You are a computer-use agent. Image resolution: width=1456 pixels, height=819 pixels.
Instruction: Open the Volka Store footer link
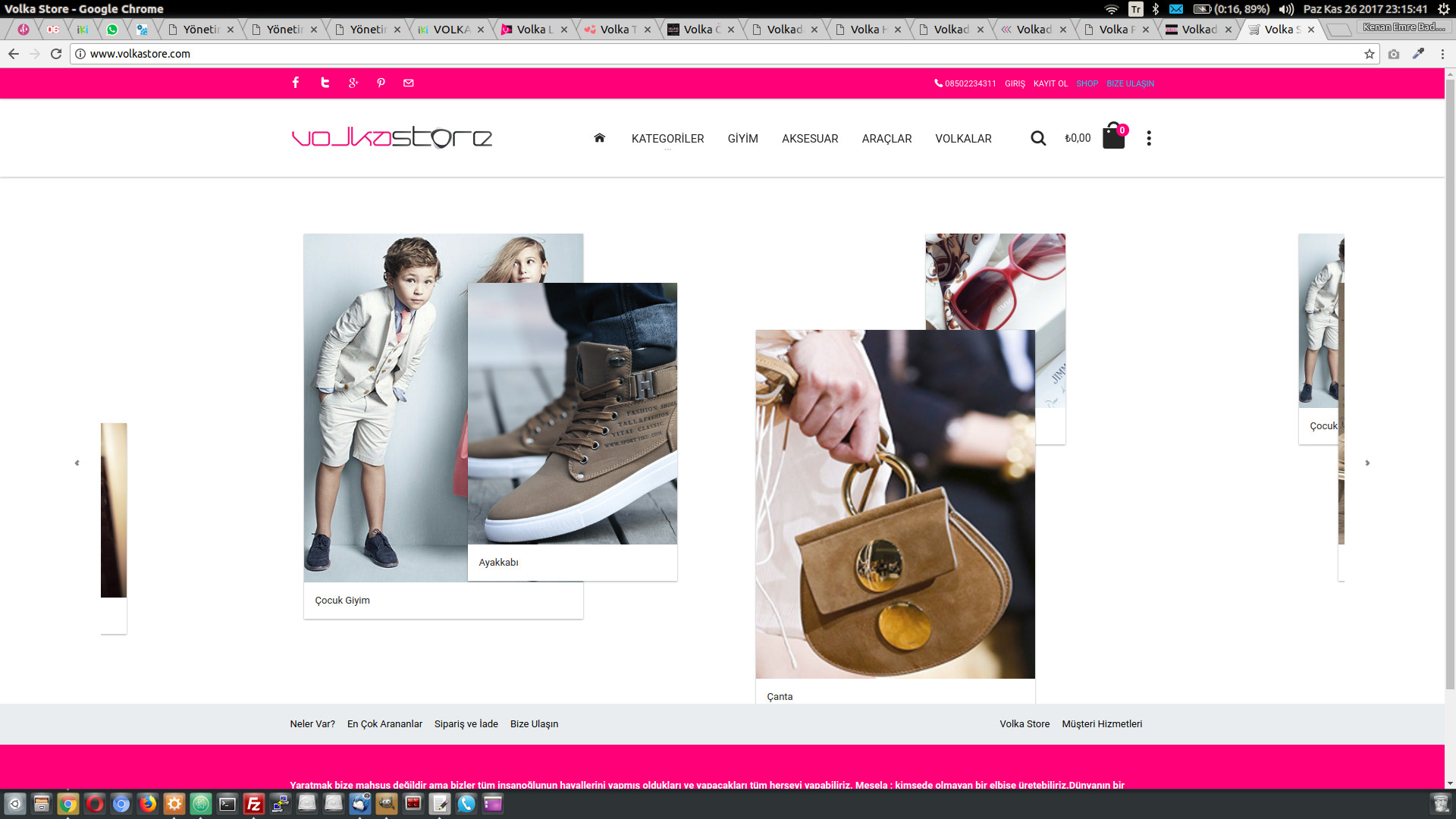(x=1025, y=724)
